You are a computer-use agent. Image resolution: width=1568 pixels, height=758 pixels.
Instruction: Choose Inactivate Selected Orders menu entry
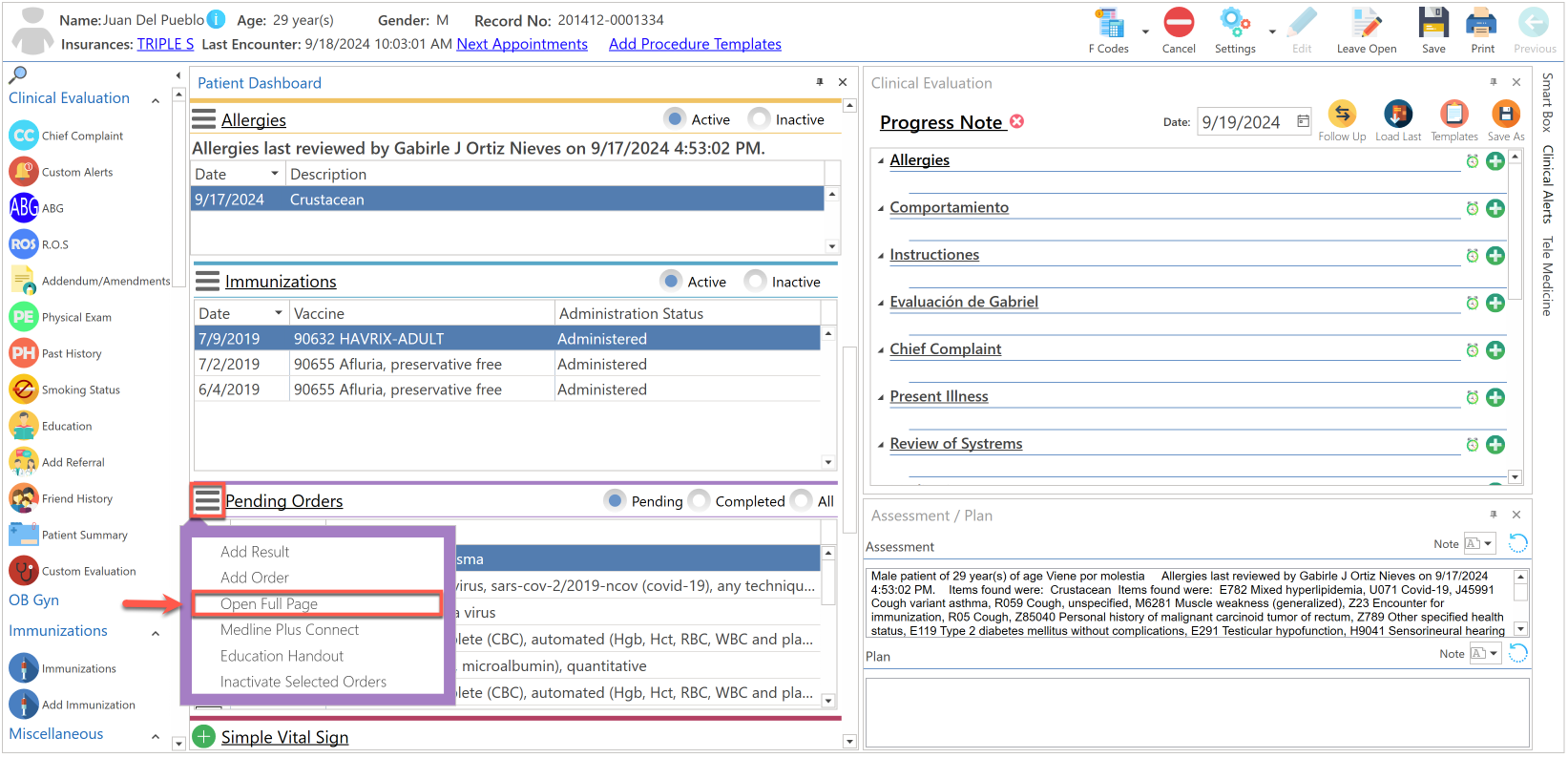(303, 682)
